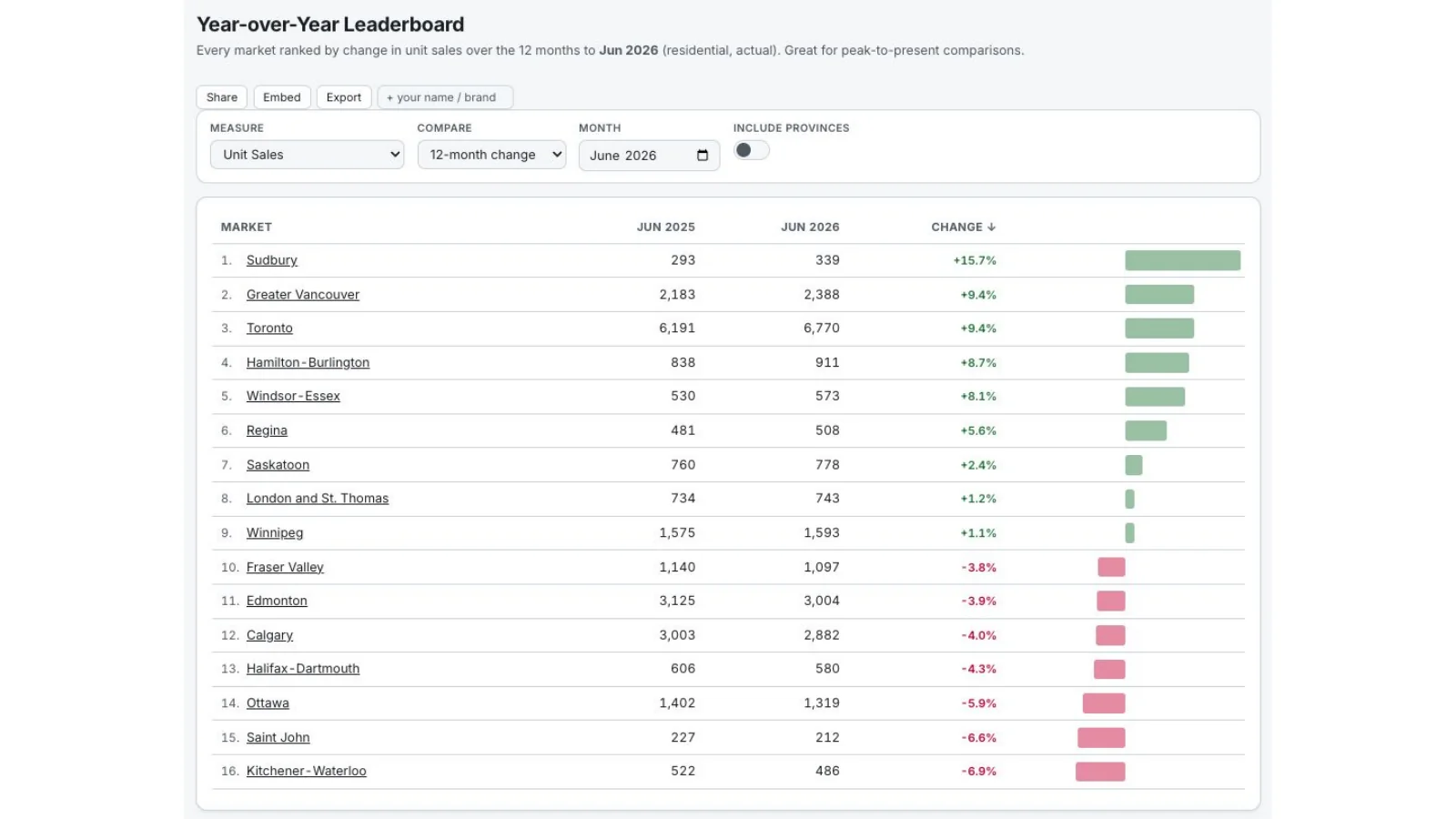1456x819 pixels.
Task: Click the Jun 2025 column header
Action: pos(665,227)
